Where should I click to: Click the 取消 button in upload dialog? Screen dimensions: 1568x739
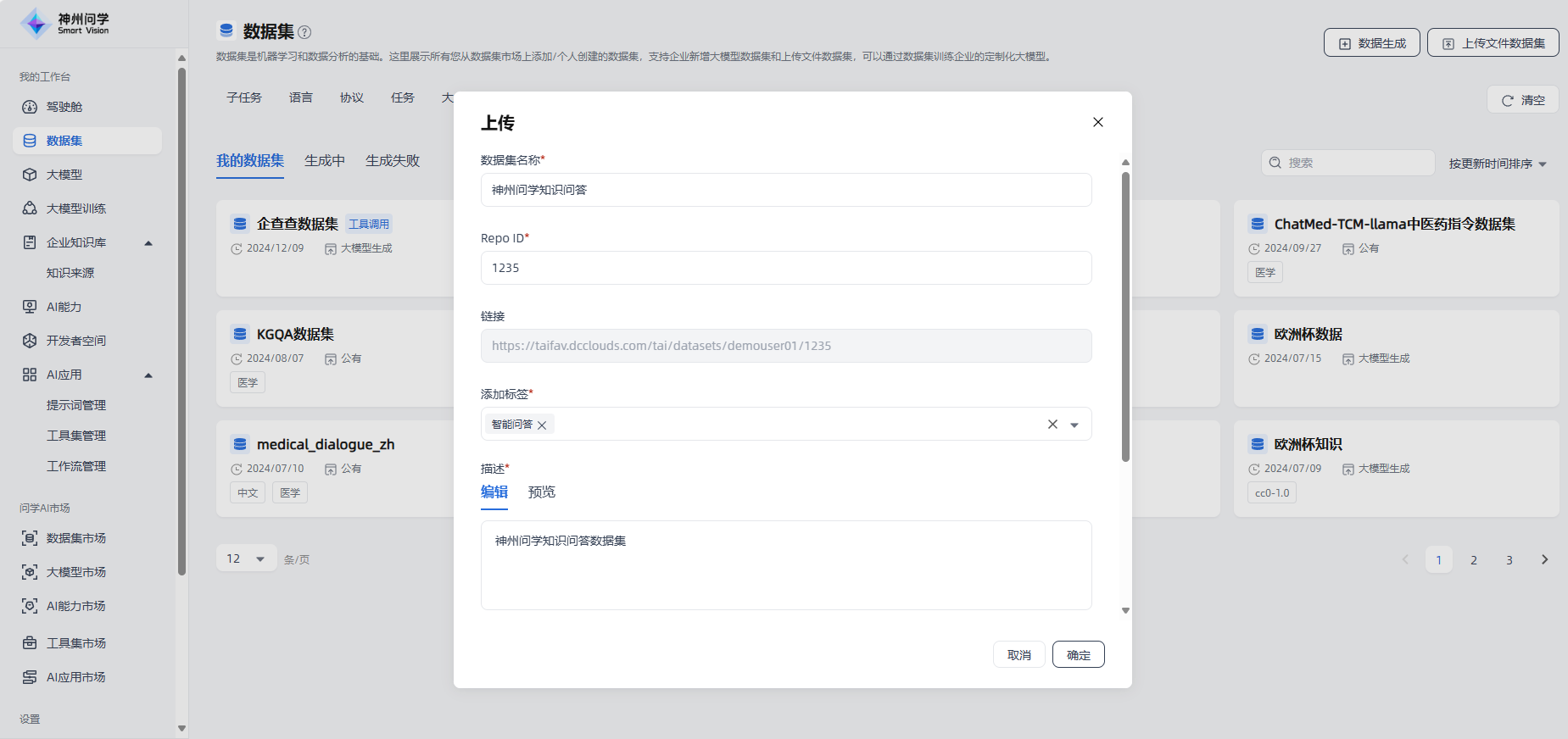[1018, 654]
